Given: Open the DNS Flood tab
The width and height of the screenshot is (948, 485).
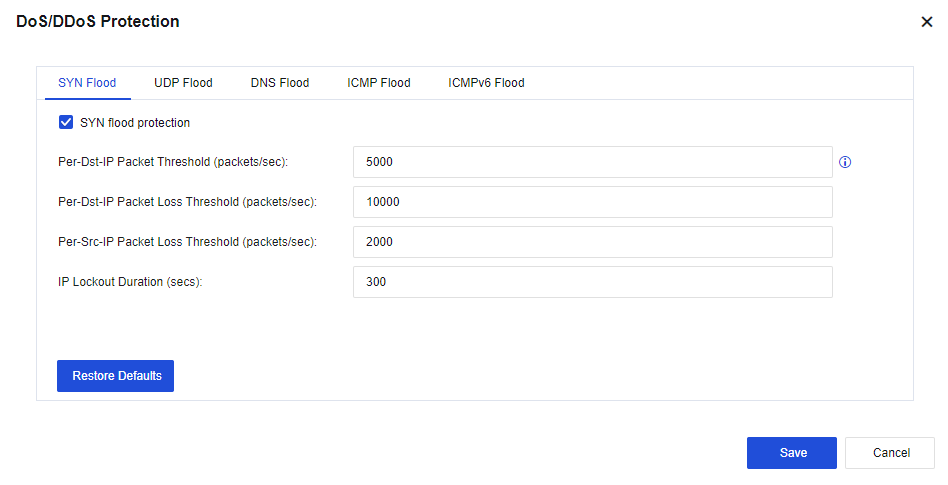Looking at the screenshot, I should click(x=280, y=83).
